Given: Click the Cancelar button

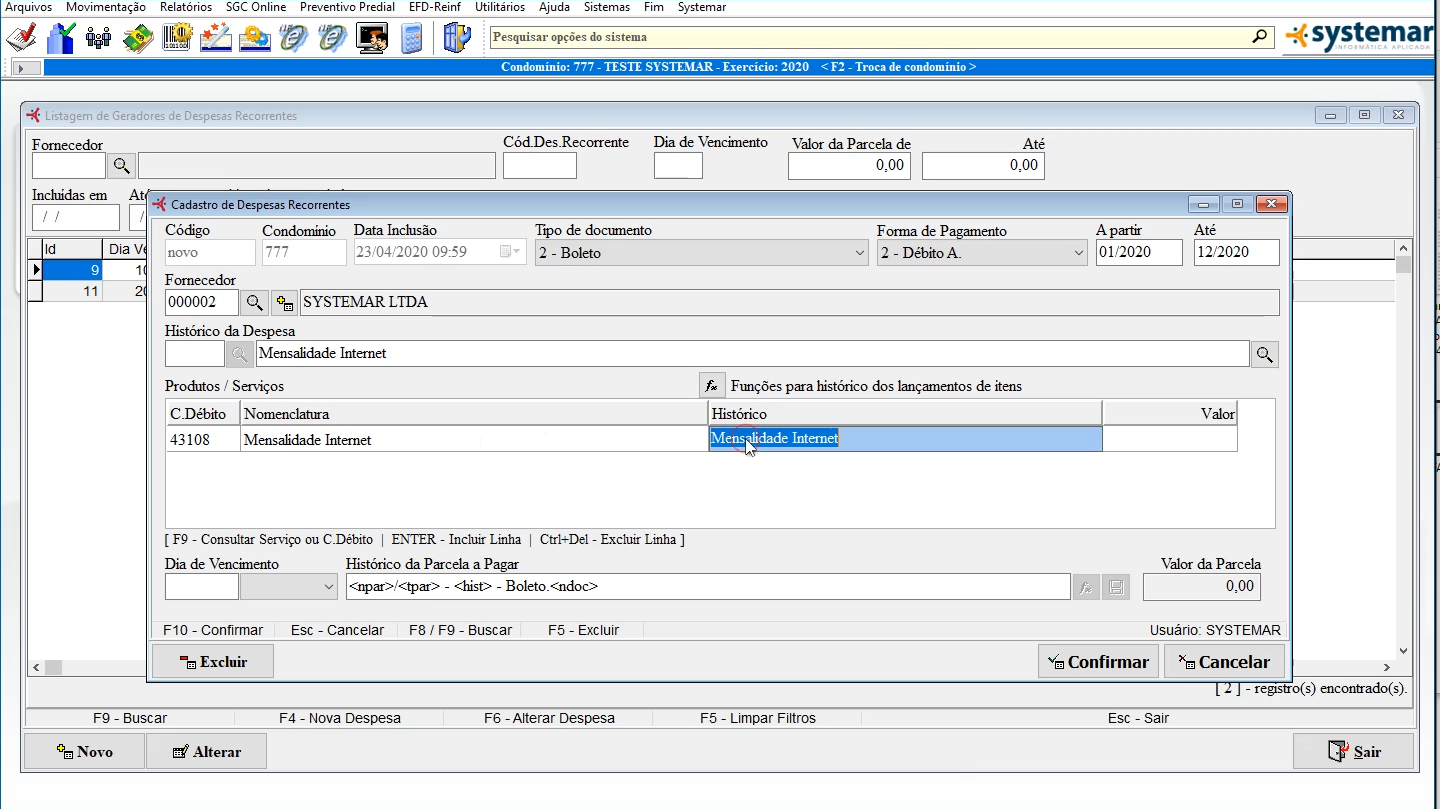Looking at the screenshot, I should point(1224,662).
